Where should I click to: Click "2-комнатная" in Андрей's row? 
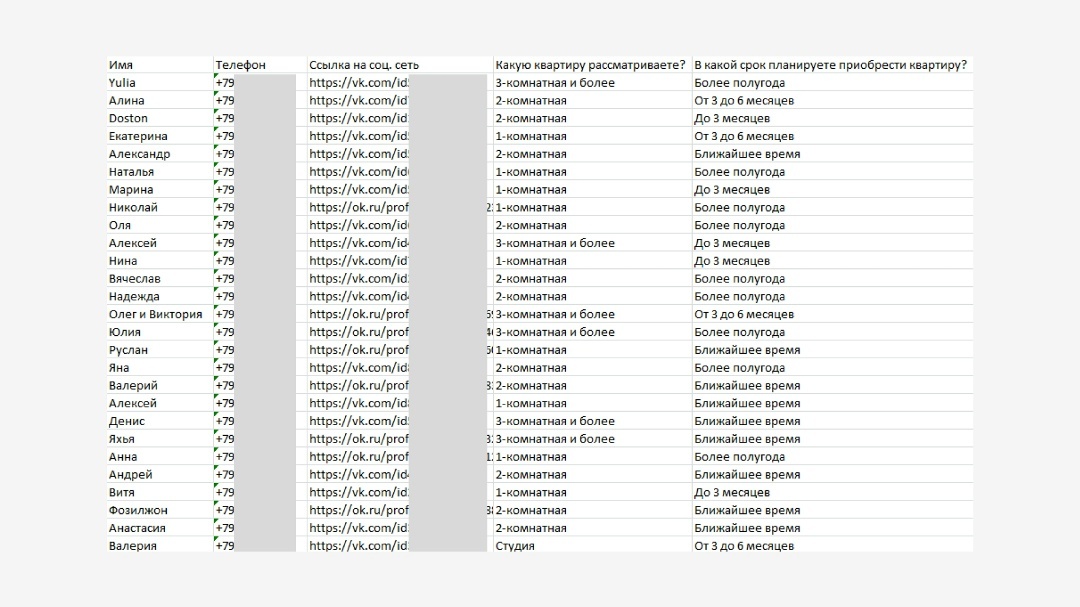click(x=531, y=475)
